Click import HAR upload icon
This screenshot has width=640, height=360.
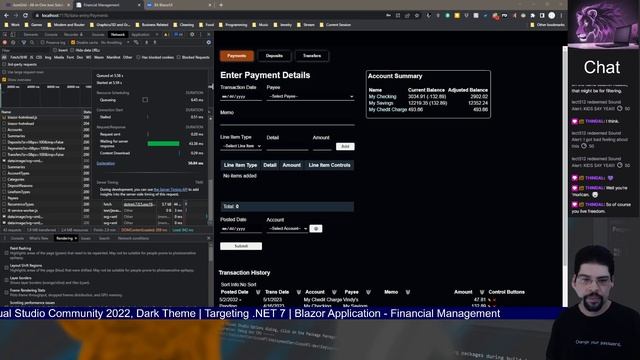(147, 42)
